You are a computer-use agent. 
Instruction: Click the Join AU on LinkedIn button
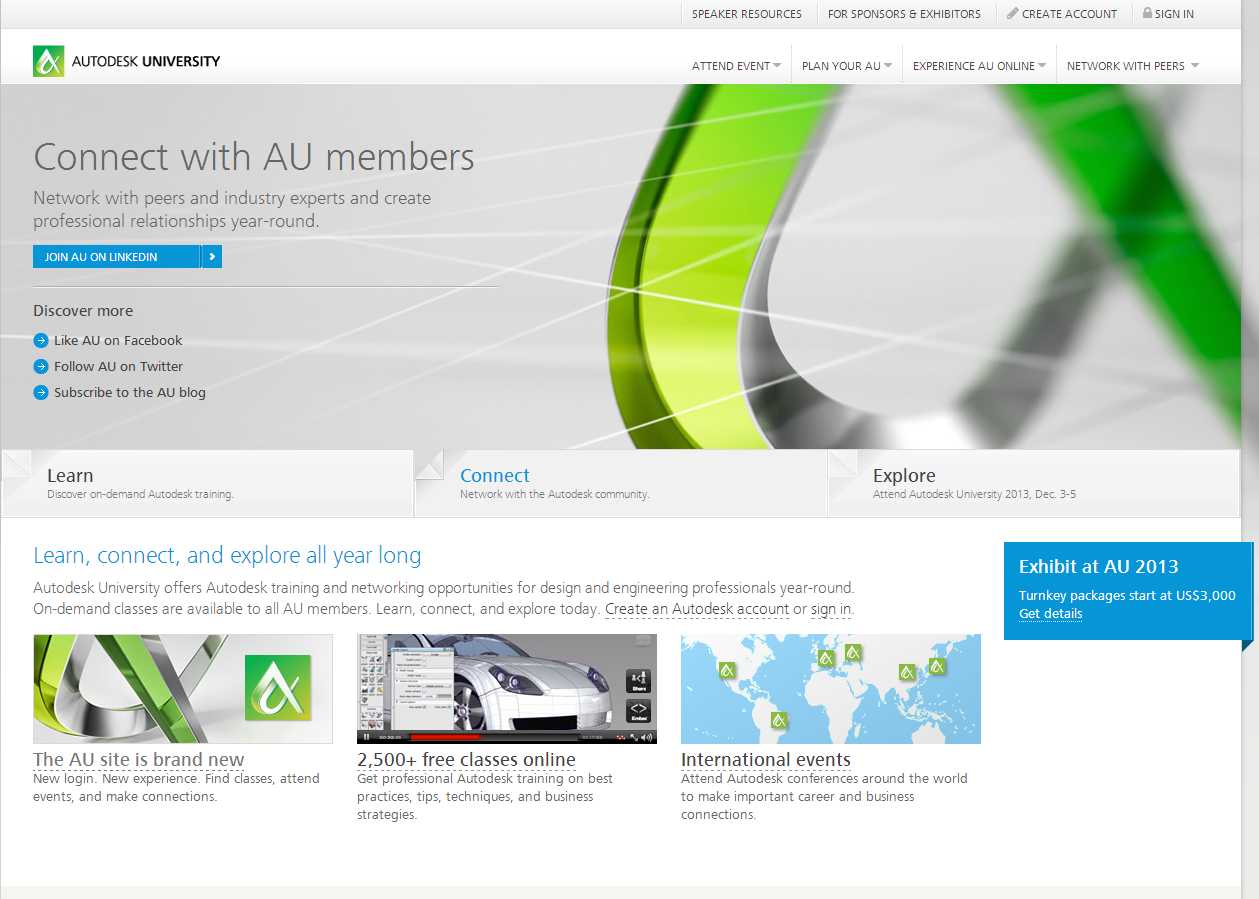click(x=127, y=257)
